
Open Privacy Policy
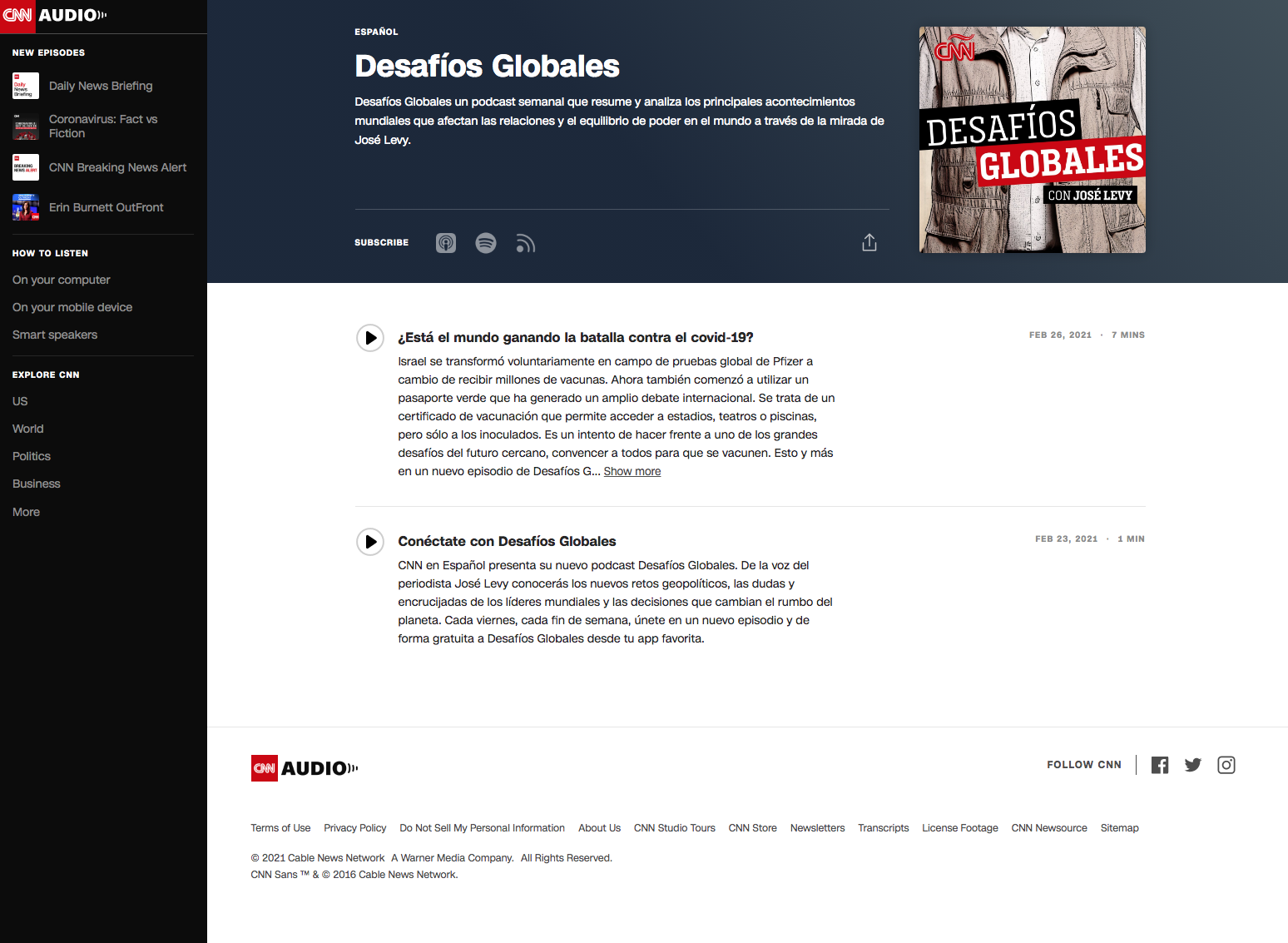(355, 828)
